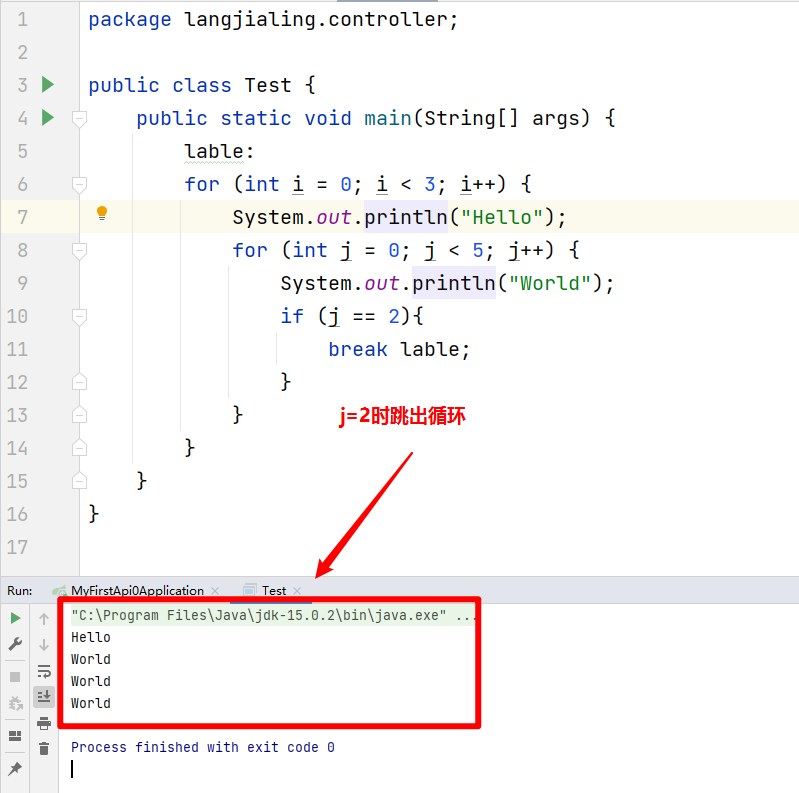Screen dimensions: 799x793
Task: Pin the Run tab
Action: point(15,769)
